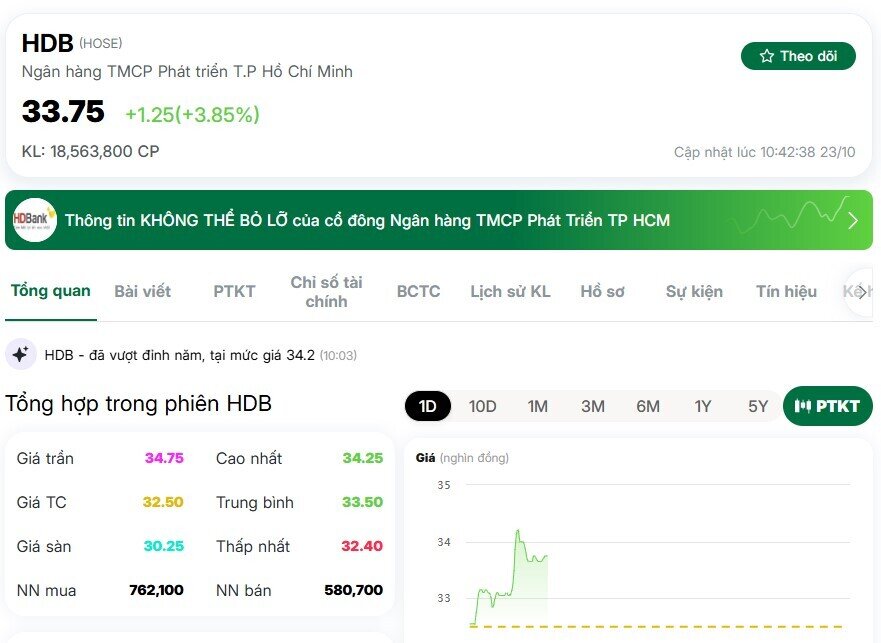The image size is (881, 643).
Task: Click Giá TC value 32.50
Action: 163,502
